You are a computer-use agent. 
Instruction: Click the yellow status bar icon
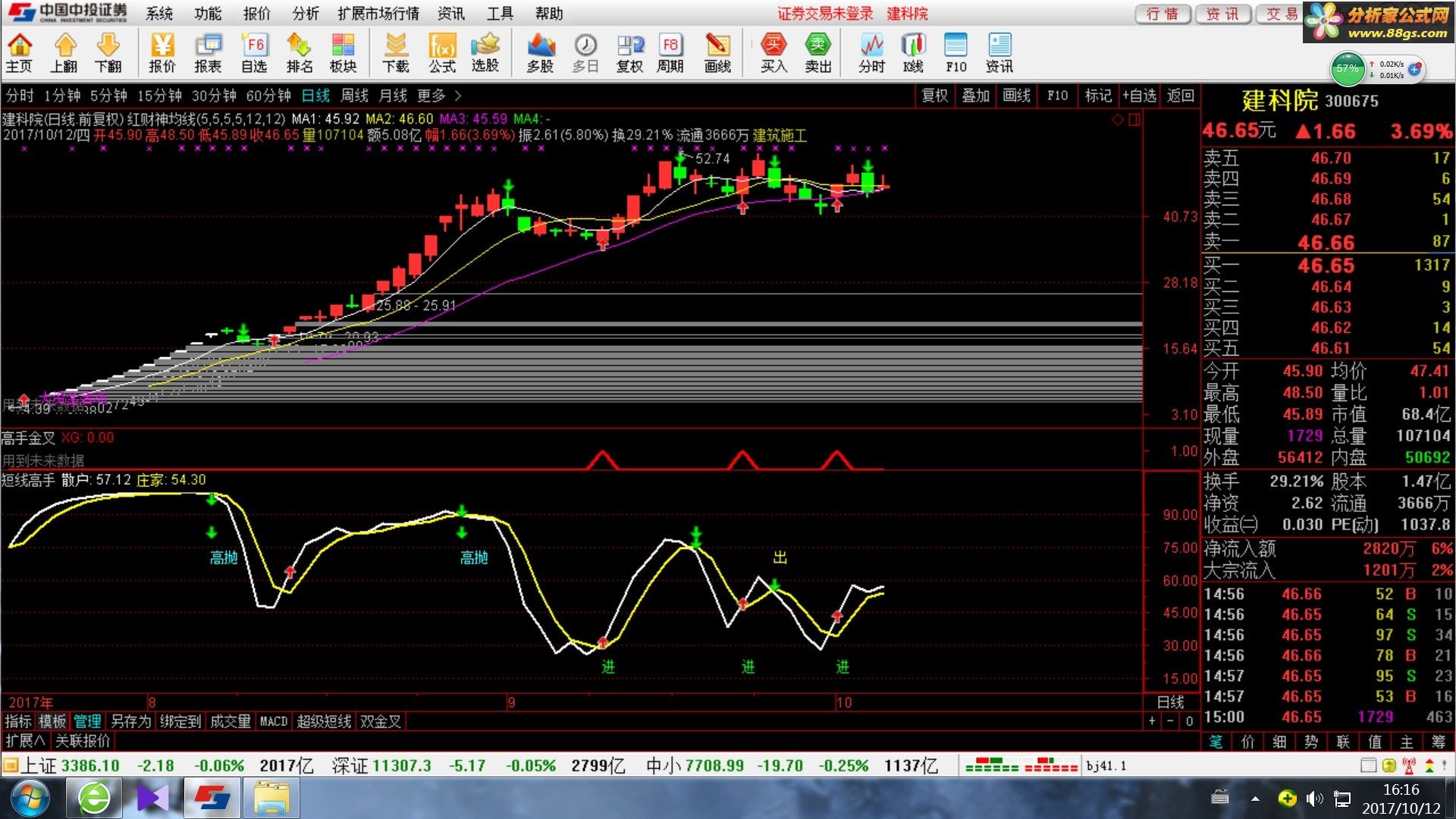pyautogui.click(x=1389, y=765)
